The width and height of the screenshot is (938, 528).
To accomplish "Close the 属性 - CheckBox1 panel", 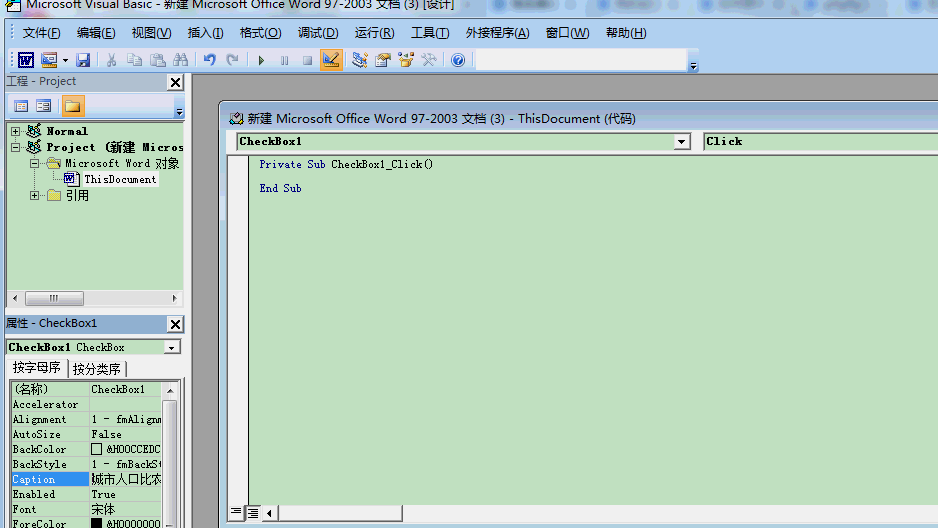I will [175, 324].
